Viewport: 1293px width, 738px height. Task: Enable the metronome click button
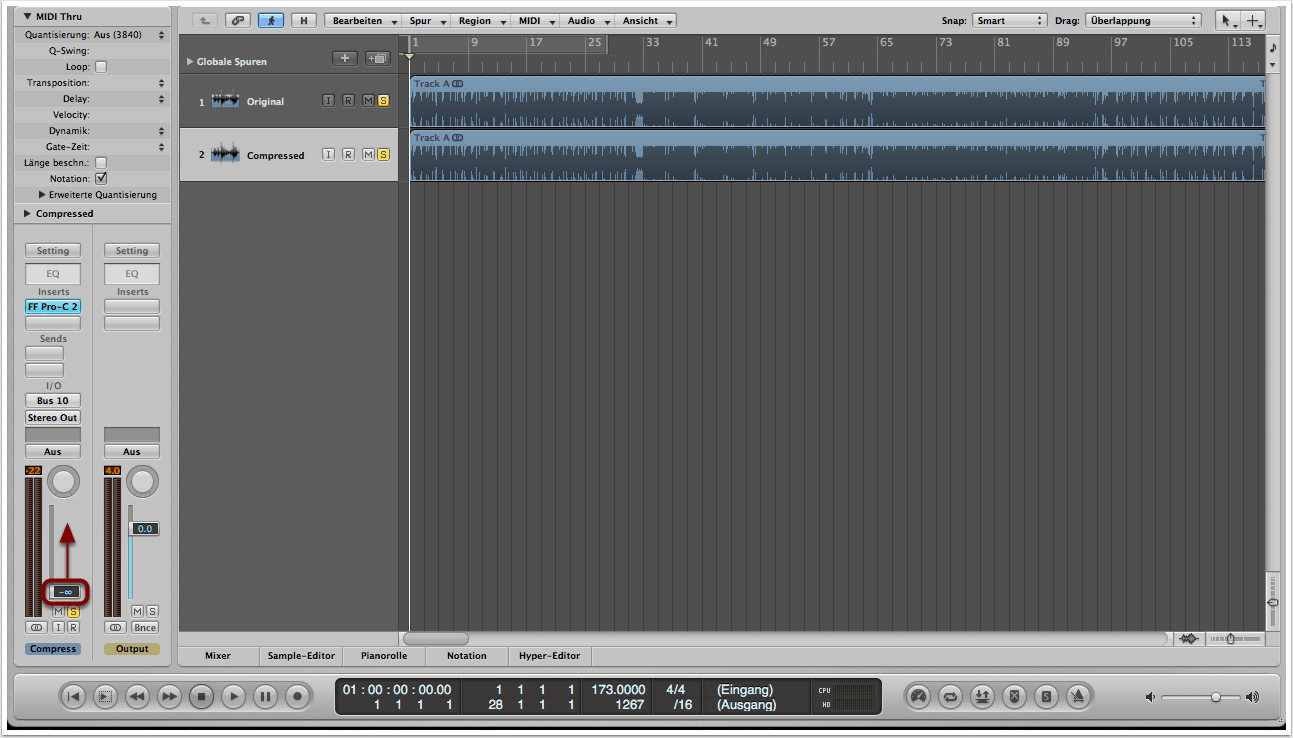(x=1078, y=696)
